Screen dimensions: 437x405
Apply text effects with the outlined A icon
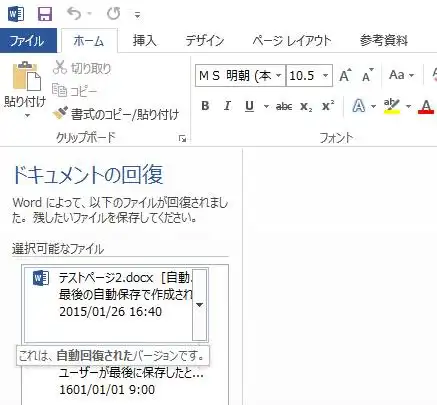(x=358, y=106)
